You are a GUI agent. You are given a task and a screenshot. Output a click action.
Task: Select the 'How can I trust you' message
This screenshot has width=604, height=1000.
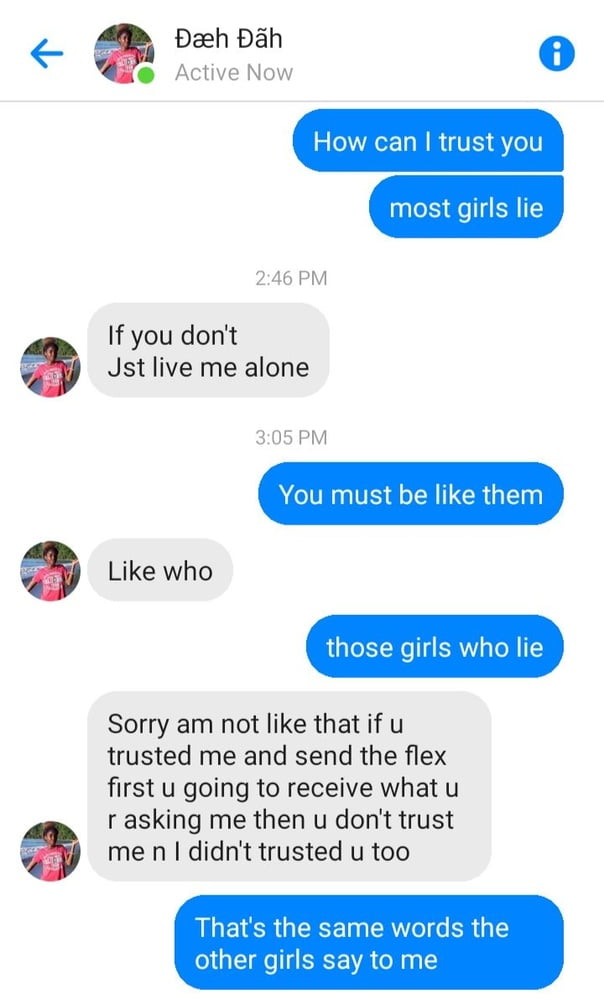click(x=428, y=141)
